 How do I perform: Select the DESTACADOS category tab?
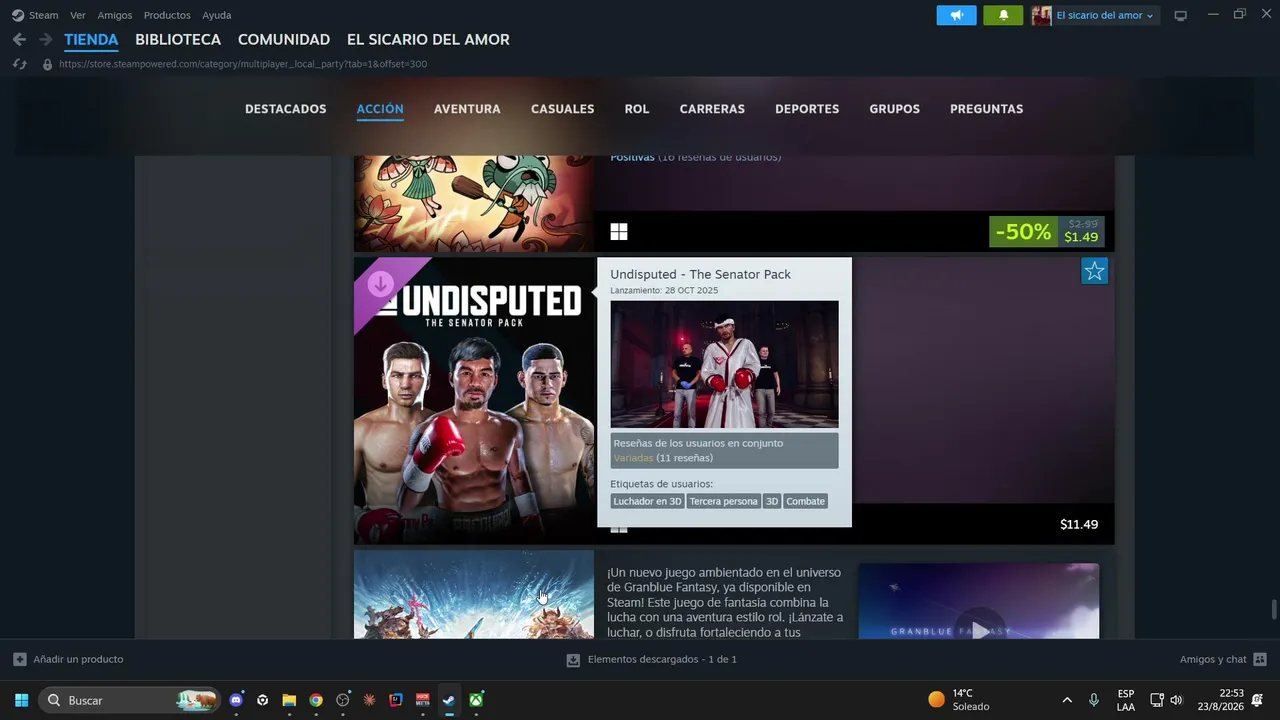point(286,109)
